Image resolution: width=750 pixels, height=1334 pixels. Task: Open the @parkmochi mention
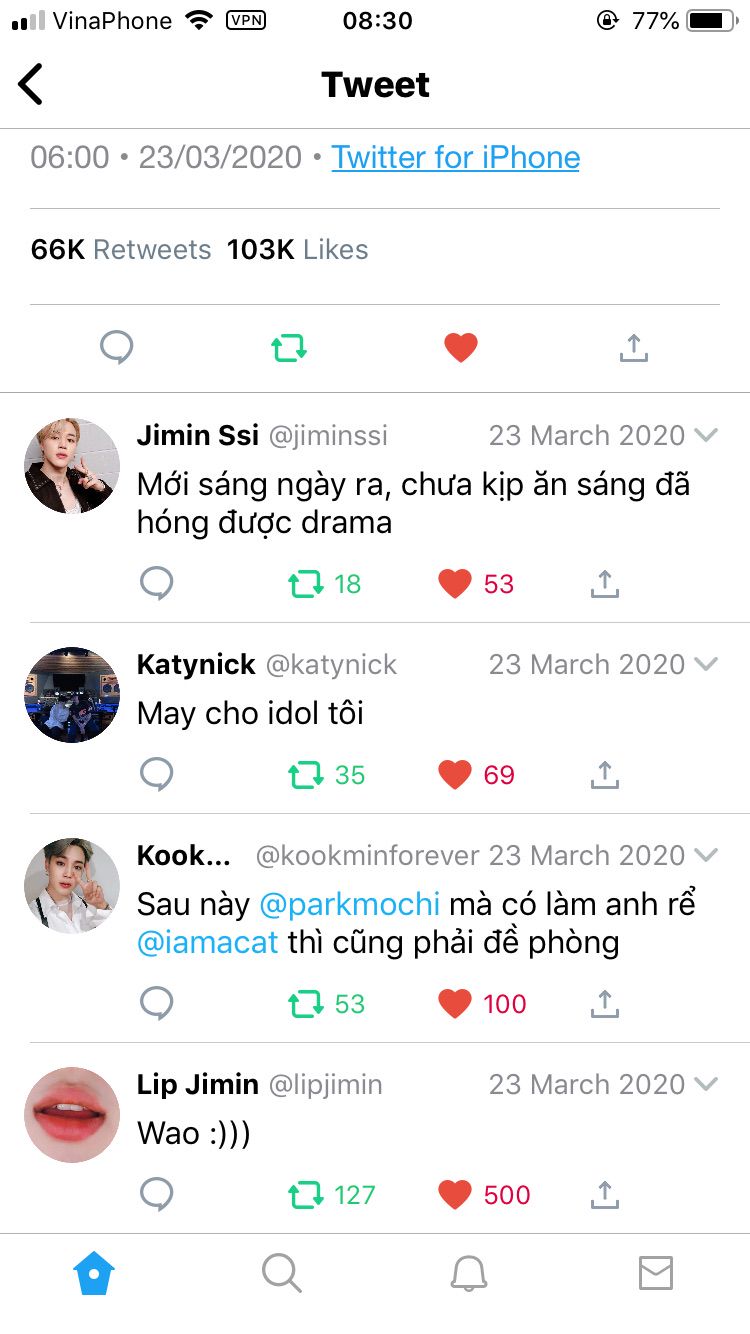pyautogui.click(x=350, y=904)
